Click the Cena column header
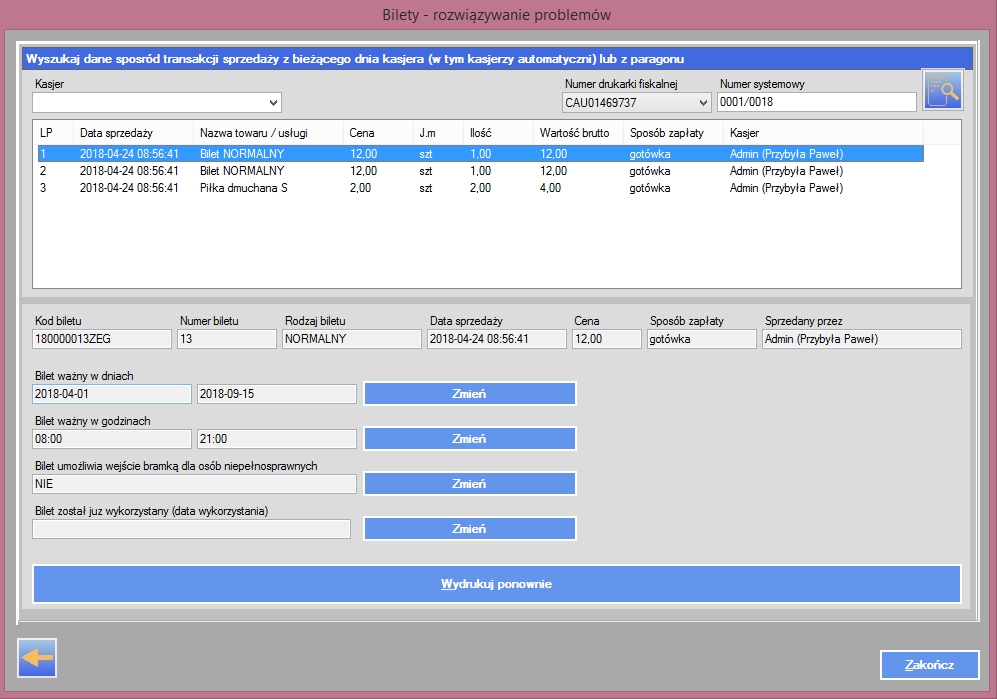Viewport: 997px width, 699px height. (x=378, y=133)
